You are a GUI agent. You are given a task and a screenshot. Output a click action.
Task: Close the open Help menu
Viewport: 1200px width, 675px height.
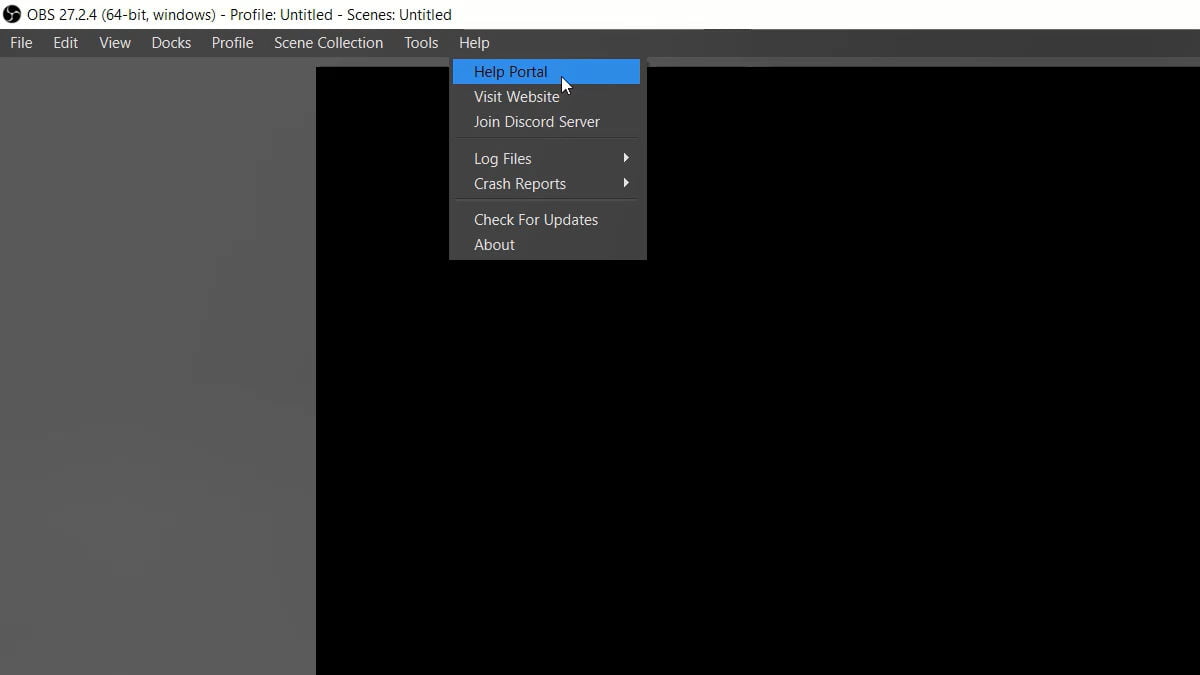point(474,43)
